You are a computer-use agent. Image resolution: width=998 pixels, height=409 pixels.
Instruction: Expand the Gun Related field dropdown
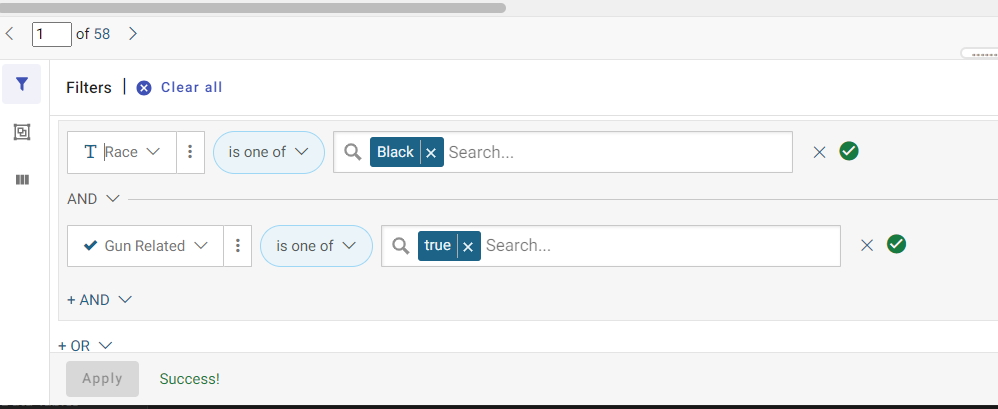pos(145,246)
